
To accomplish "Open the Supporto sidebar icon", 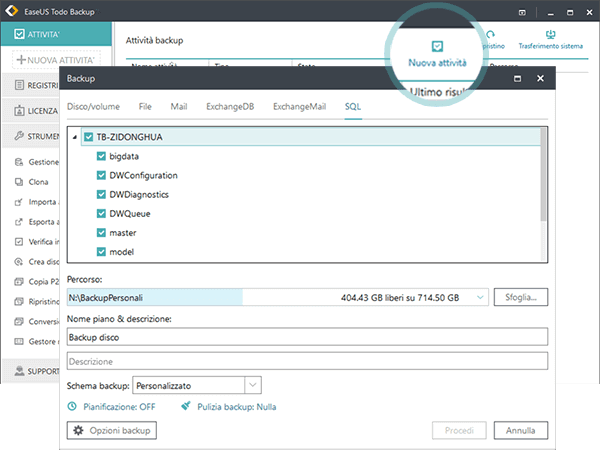I will (19, 371).
